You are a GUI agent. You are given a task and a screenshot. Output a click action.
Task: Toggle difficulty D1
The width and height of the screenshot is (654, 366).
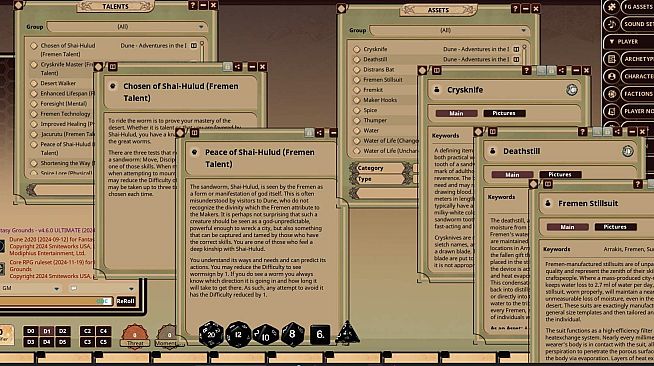click(x=47, y=331)
